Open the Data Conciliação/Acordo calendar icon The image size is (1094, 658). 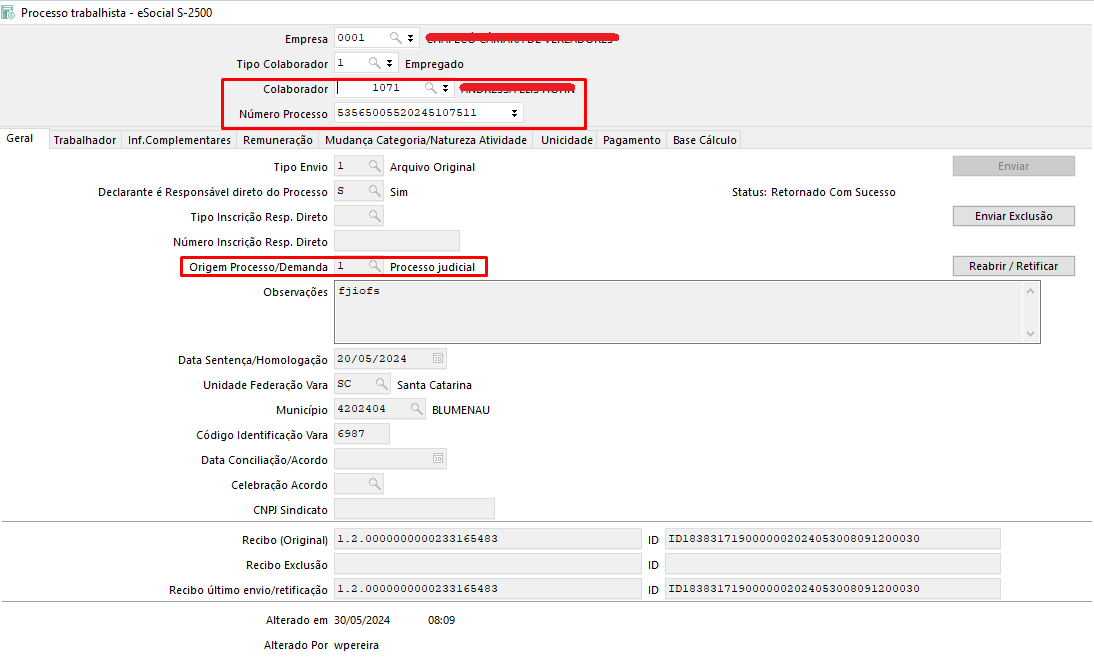437,458
